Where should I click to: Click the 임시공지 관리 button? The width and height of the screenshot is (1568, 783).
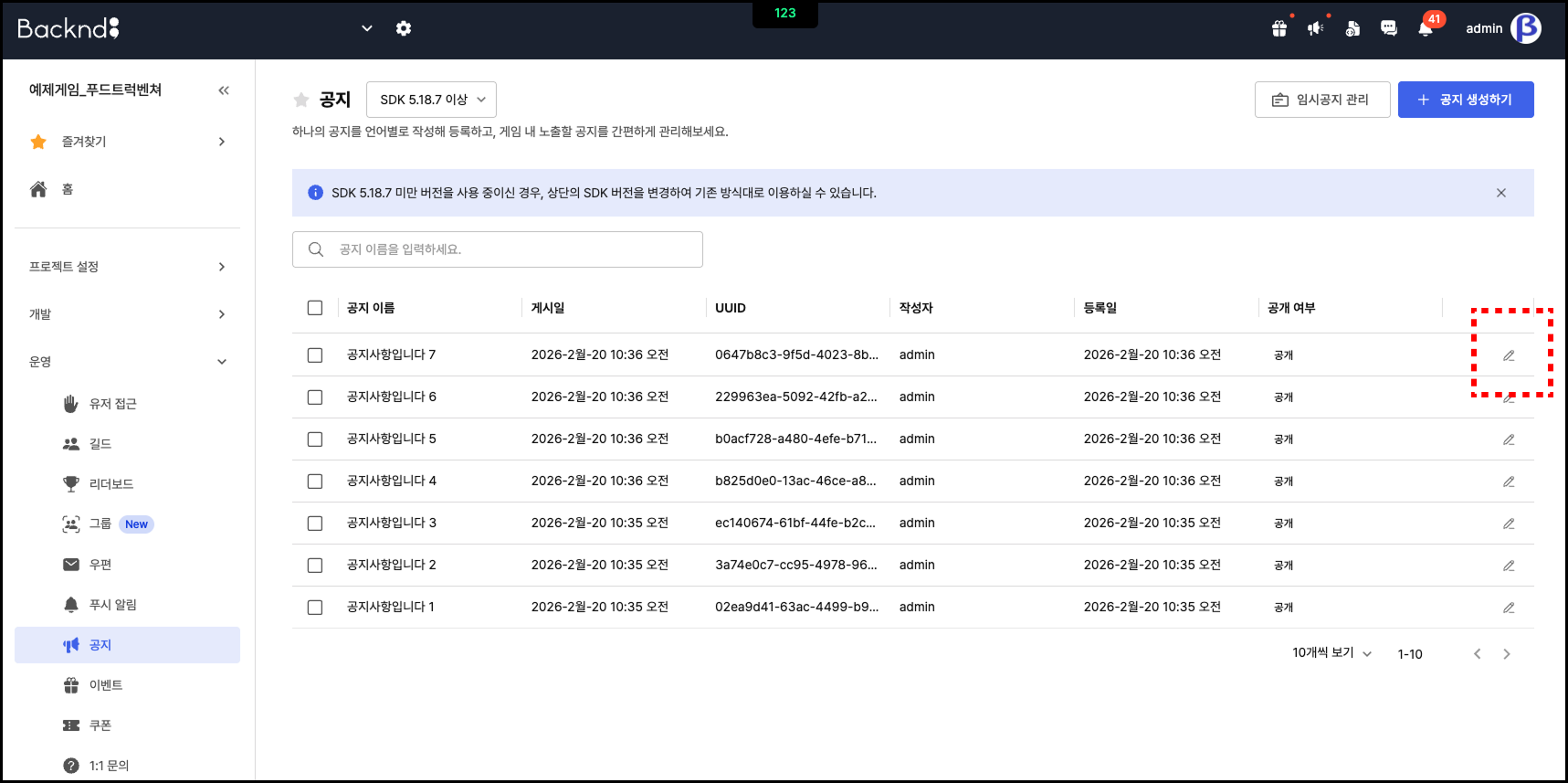1321,100
